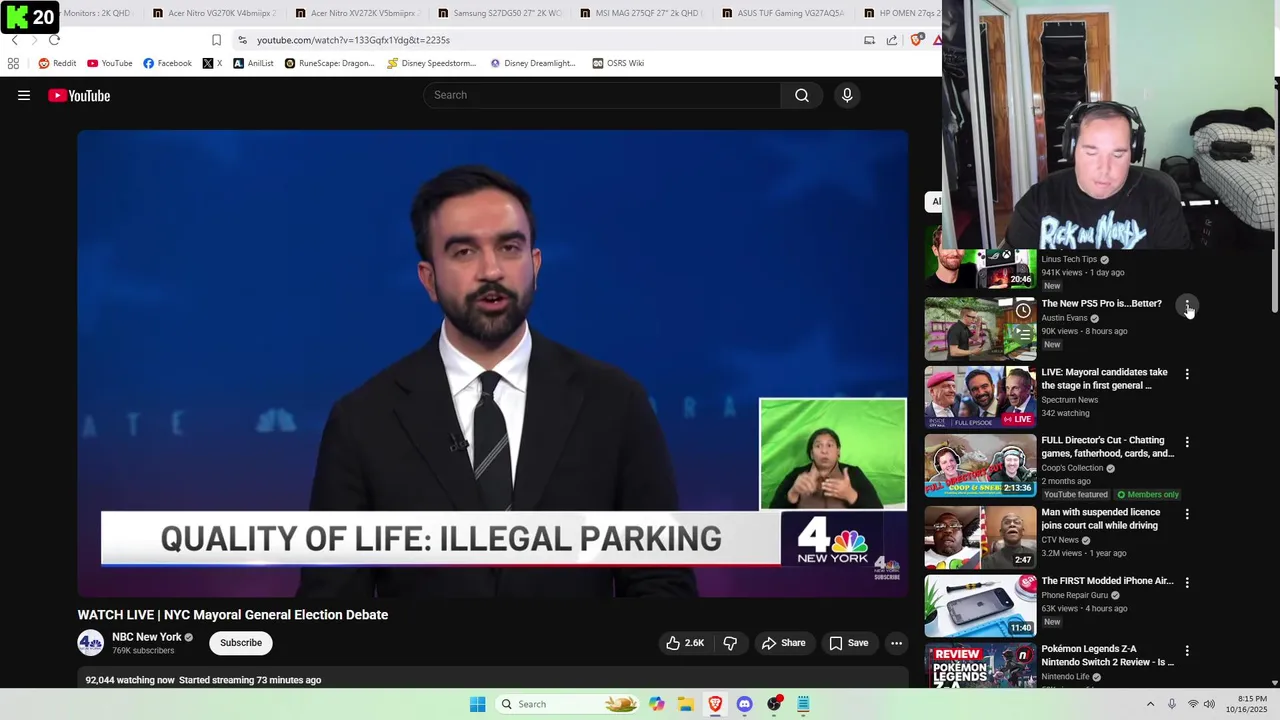Open YouTube bookmark in bookmarks bar
Image resolution: width=1280 pixels, height=720 pixels.
(x=110, y=63)
